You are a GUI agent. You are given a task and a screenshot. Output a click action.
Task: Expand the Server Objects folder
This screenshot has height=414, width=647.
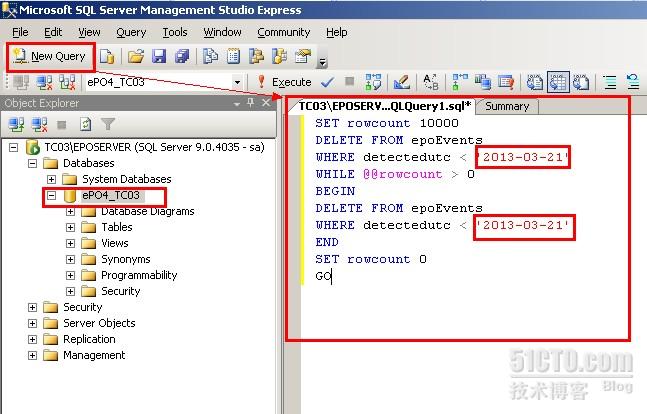[32, 323]
